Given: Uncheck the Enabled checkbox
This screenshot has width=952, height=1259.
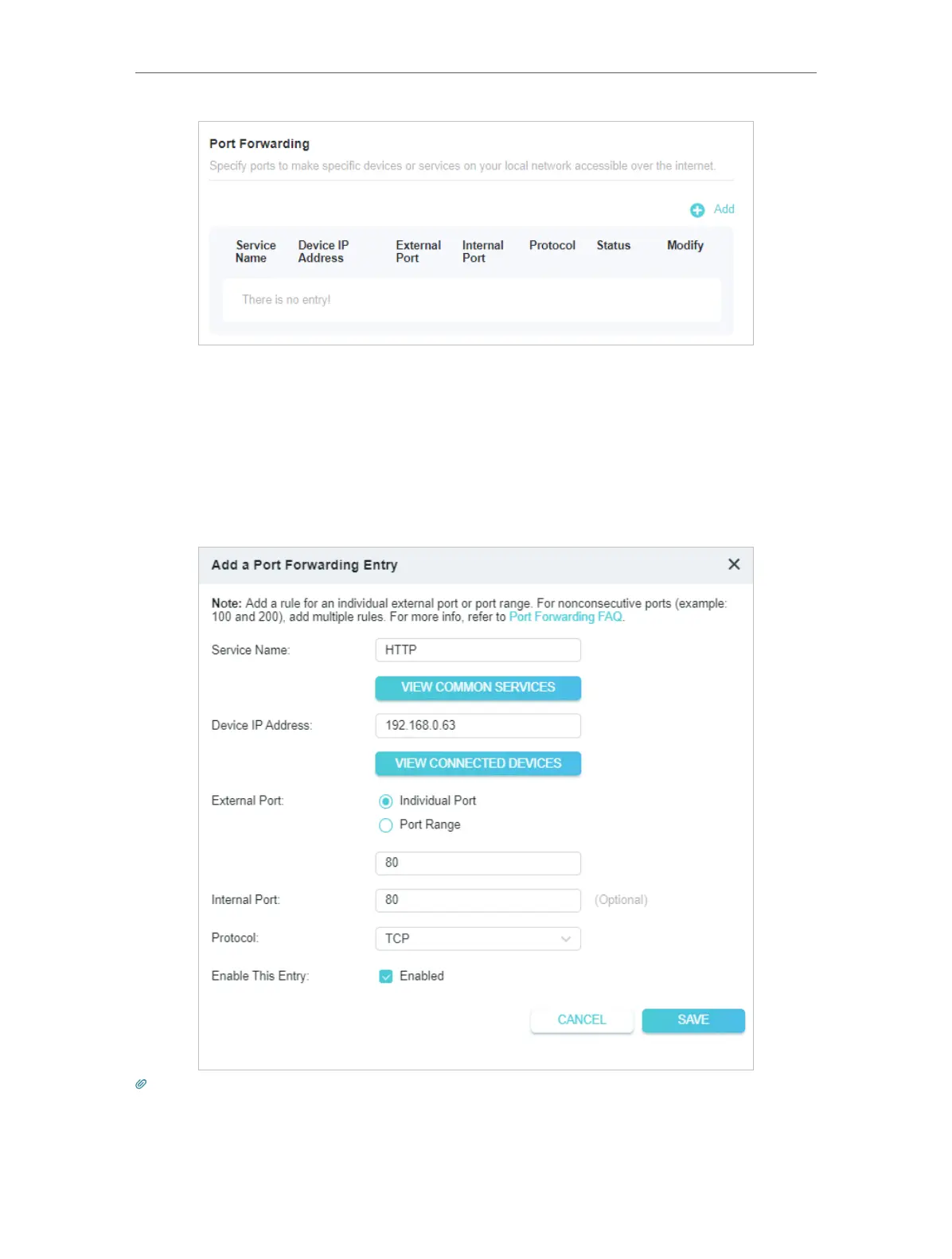Looking at the screenshot, I should [386, 976].
